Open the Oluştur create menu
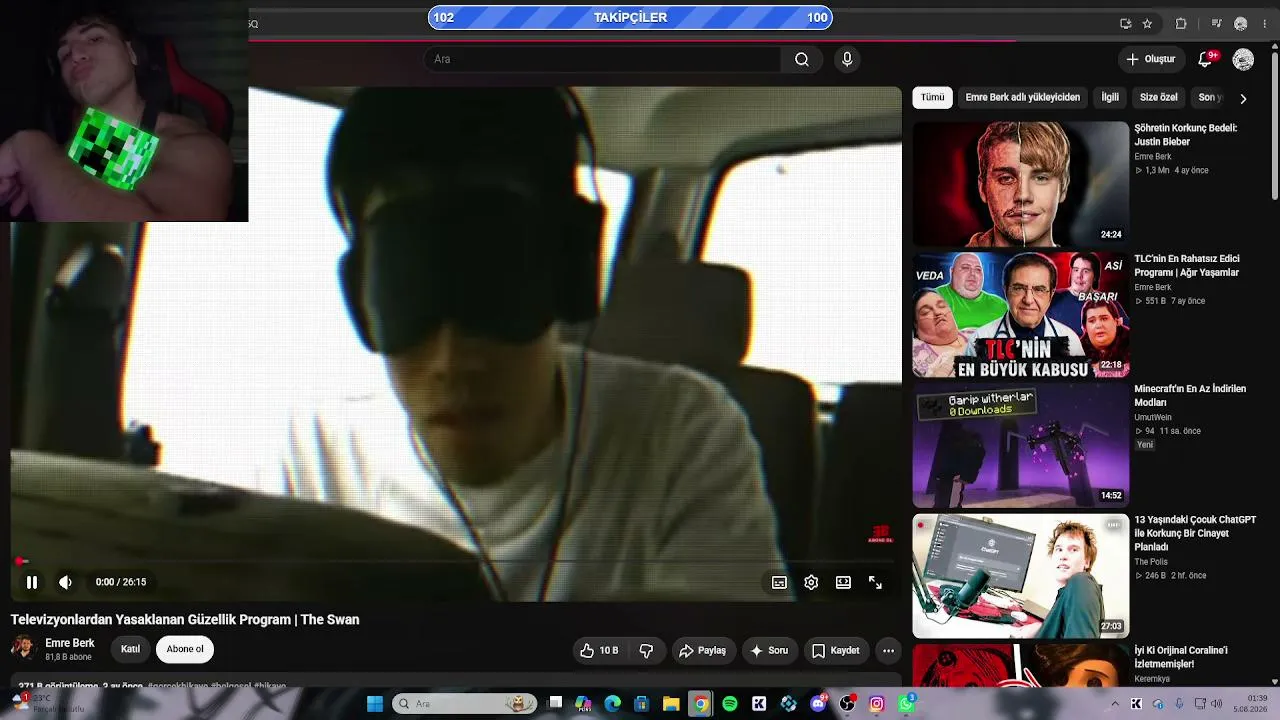This screenshot has width=1280, height=720. coord(1151,59)
